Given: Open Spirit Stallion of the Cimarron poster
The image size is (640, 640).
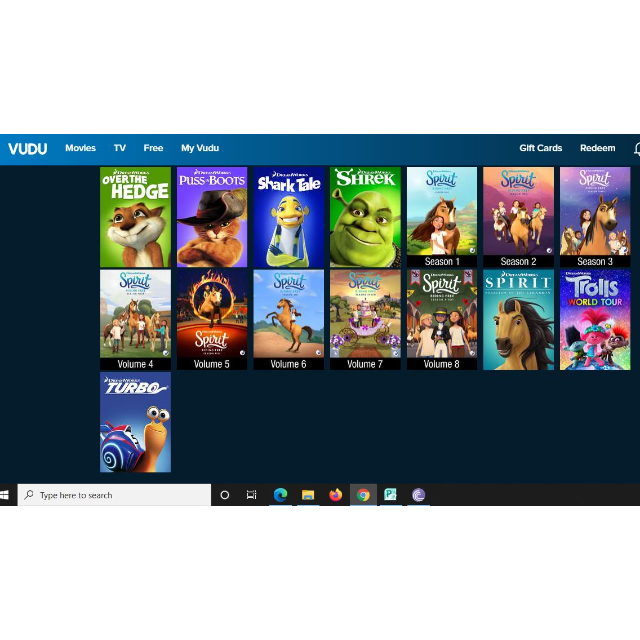Looking at the screenshot, I should coord(518,320).
